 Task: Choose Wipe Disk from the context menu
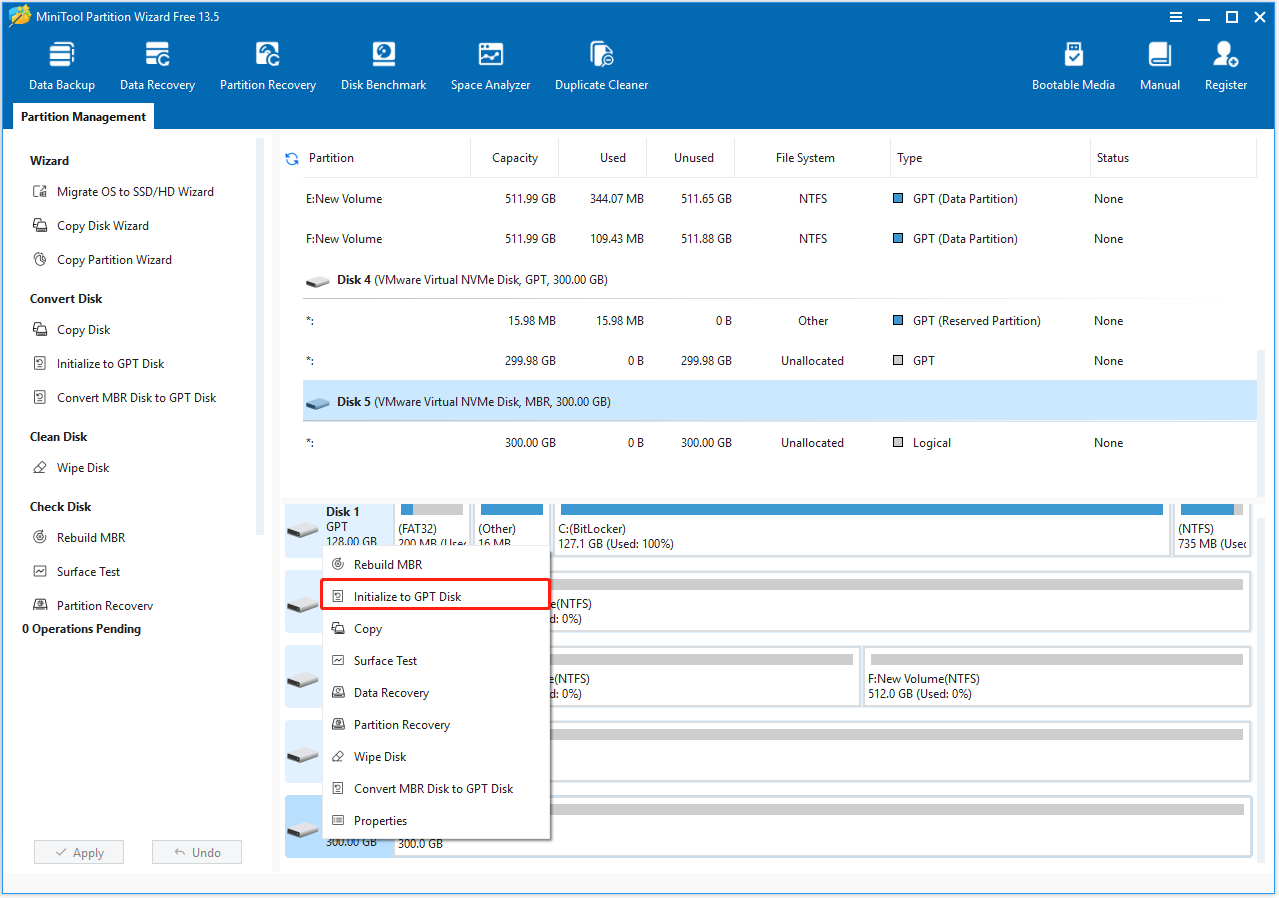click(x=380, y=757)
